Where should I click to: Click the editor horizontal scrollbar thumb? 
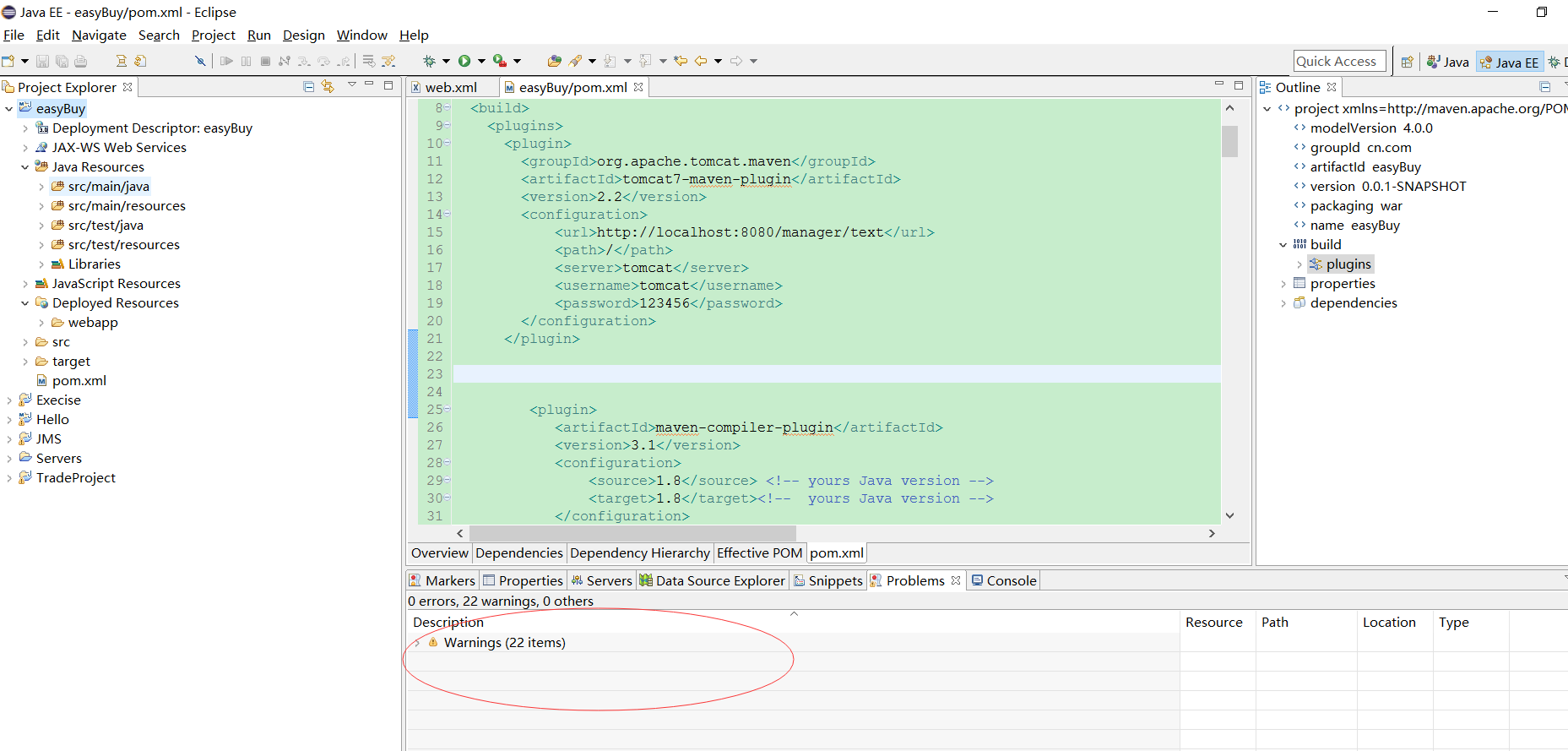(x=632, y=534)
